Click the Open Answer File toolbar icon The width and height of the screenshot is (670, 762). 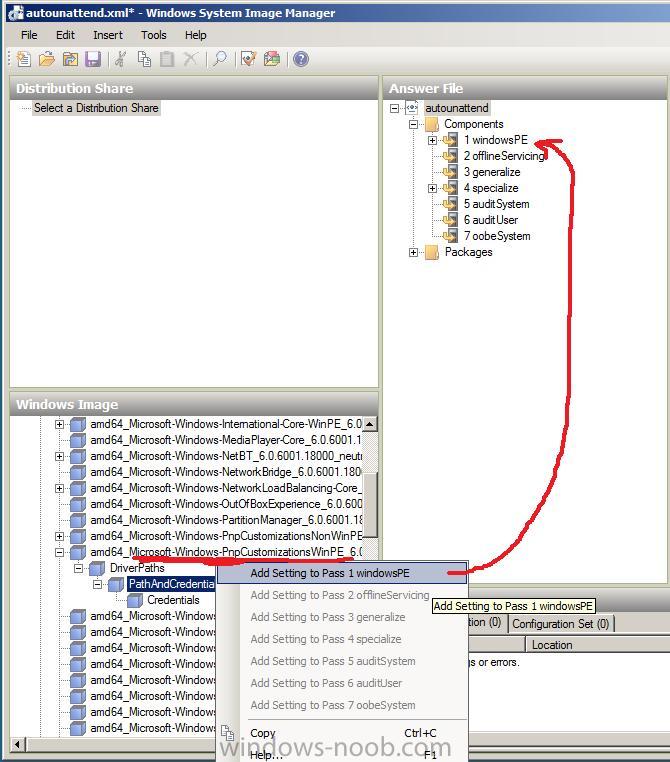pyautogui.click(x=47, y=59)
